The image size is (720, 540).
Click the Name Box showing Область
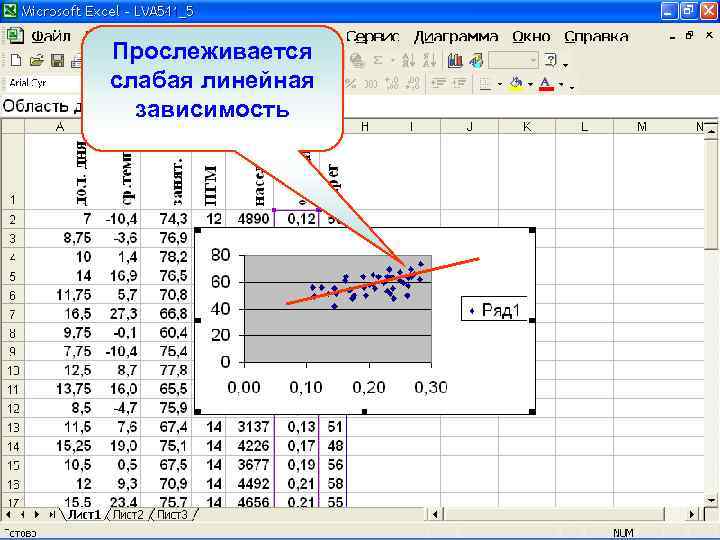(42, 106)
